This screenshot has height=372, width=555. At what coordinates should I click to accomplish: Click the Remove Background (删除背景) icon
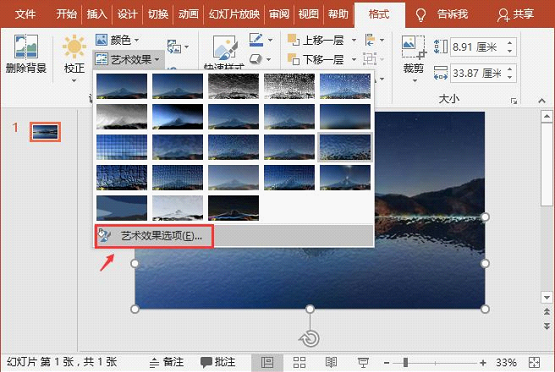(x=26, y=46)
